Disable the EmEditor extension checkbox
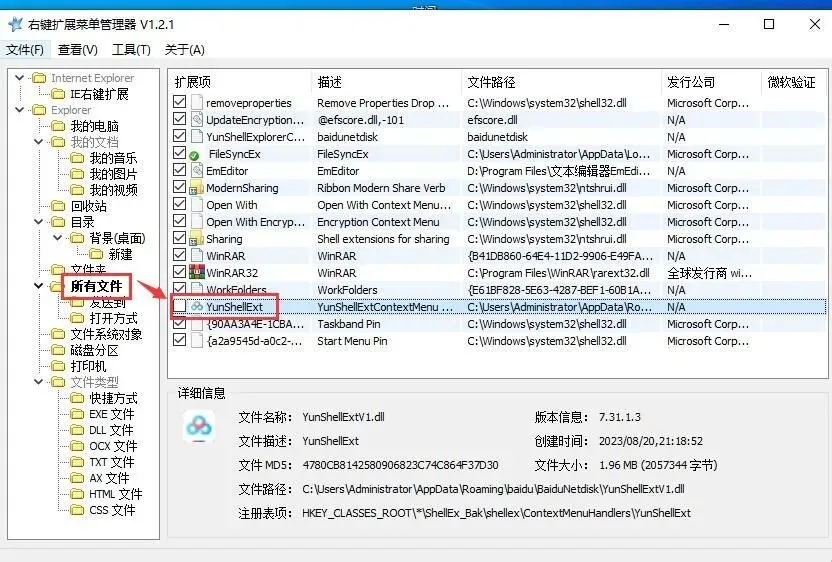Image resolution: width=832 pixels, height=562 pixels. tap(179, 170)
